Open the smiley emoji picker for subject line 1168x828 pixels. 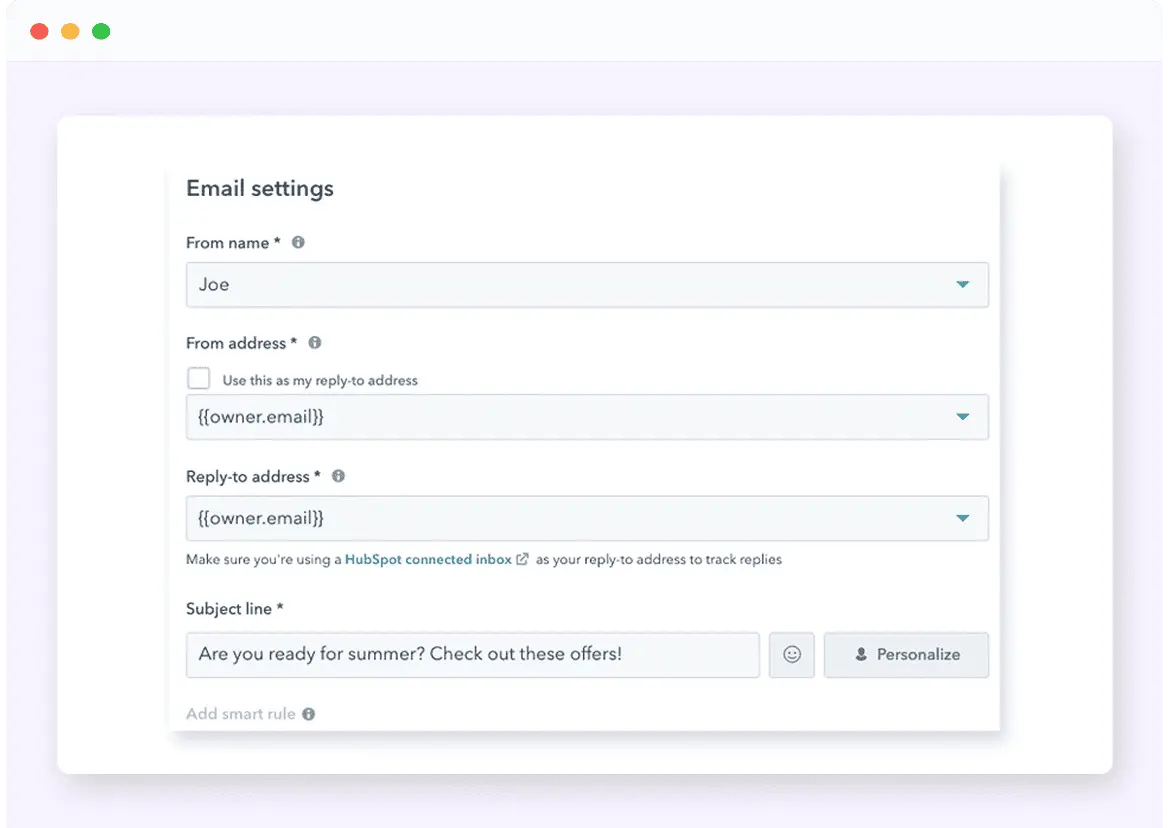pos(791,655)
